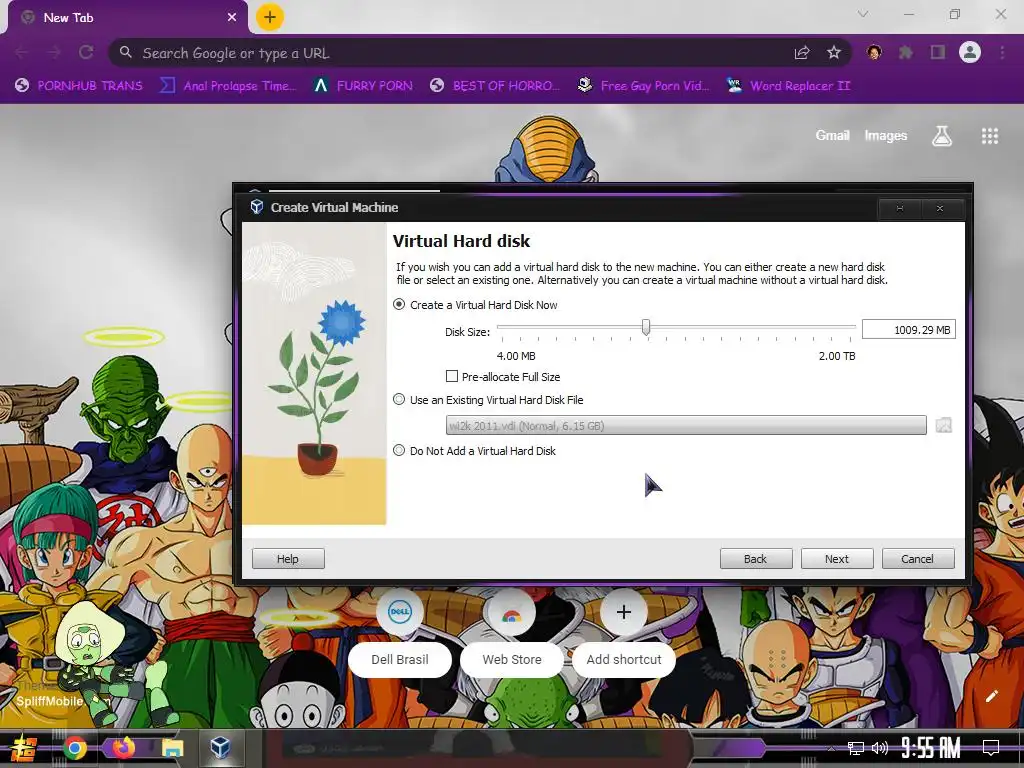Click the avatar extension icon in toolbar
Image resolution: width=1024 pixels, height=768 pixels.
[x=874, y=52]
